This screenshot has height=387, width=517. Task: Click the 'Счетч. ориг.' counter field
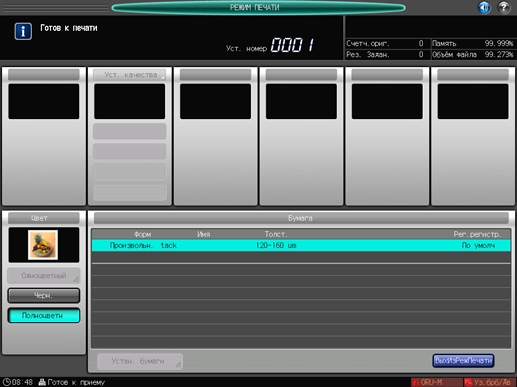(385, 43)
